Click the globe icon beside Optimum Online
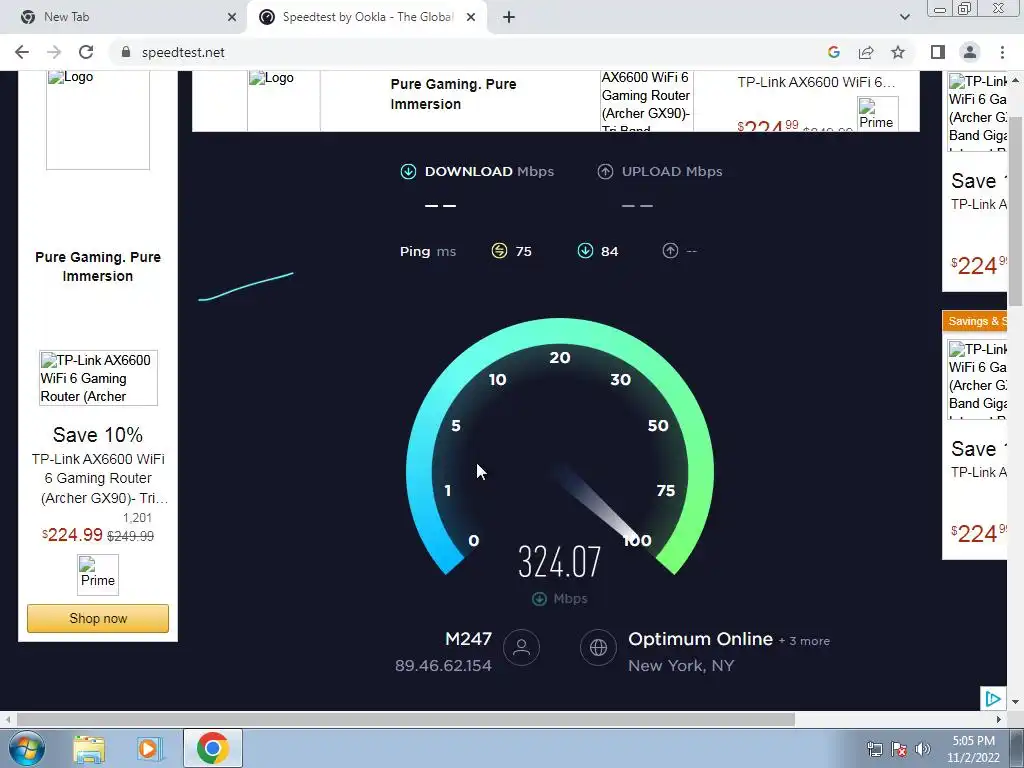 click(x=598, y=647)
